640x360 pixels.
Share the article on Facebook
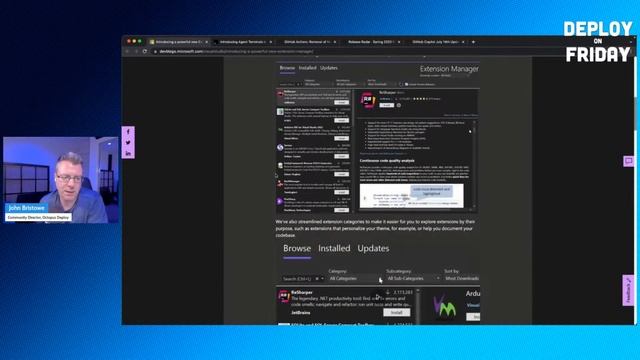pyautogui.click(x=128, y=132)
